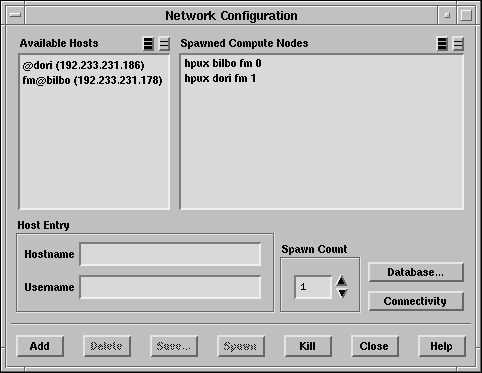Open the Database... dialog
The image size is (482, 373).
point(416,272)
